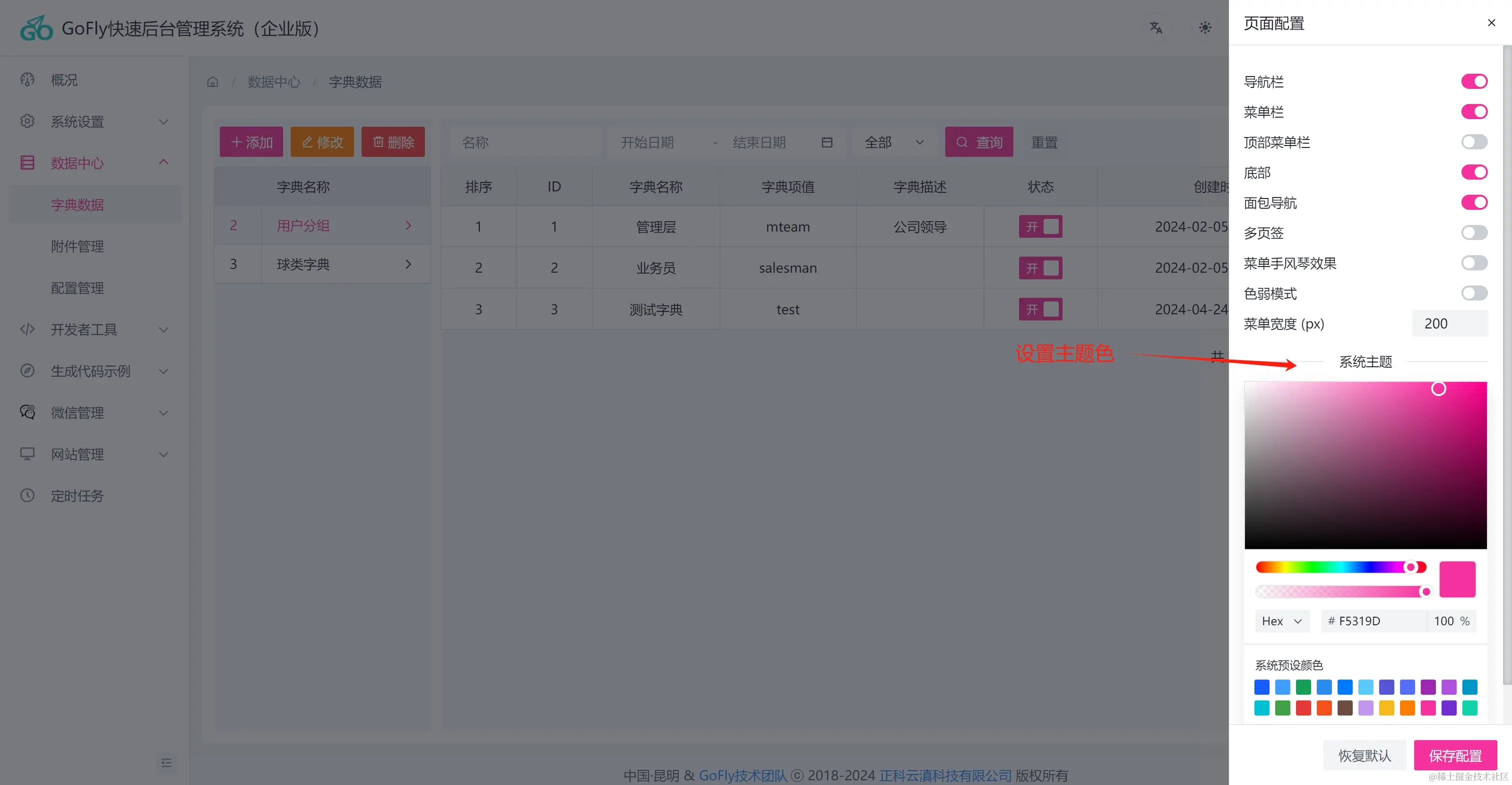
Task: Click the 名称 search input
Action: (x=526, y=142)
